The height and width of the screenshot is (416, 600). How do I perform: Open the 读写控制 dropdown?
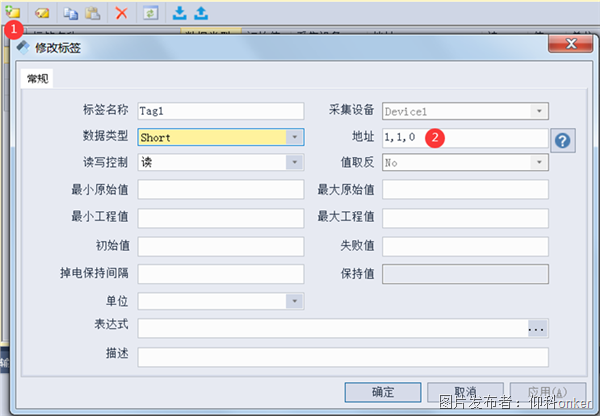294,162
